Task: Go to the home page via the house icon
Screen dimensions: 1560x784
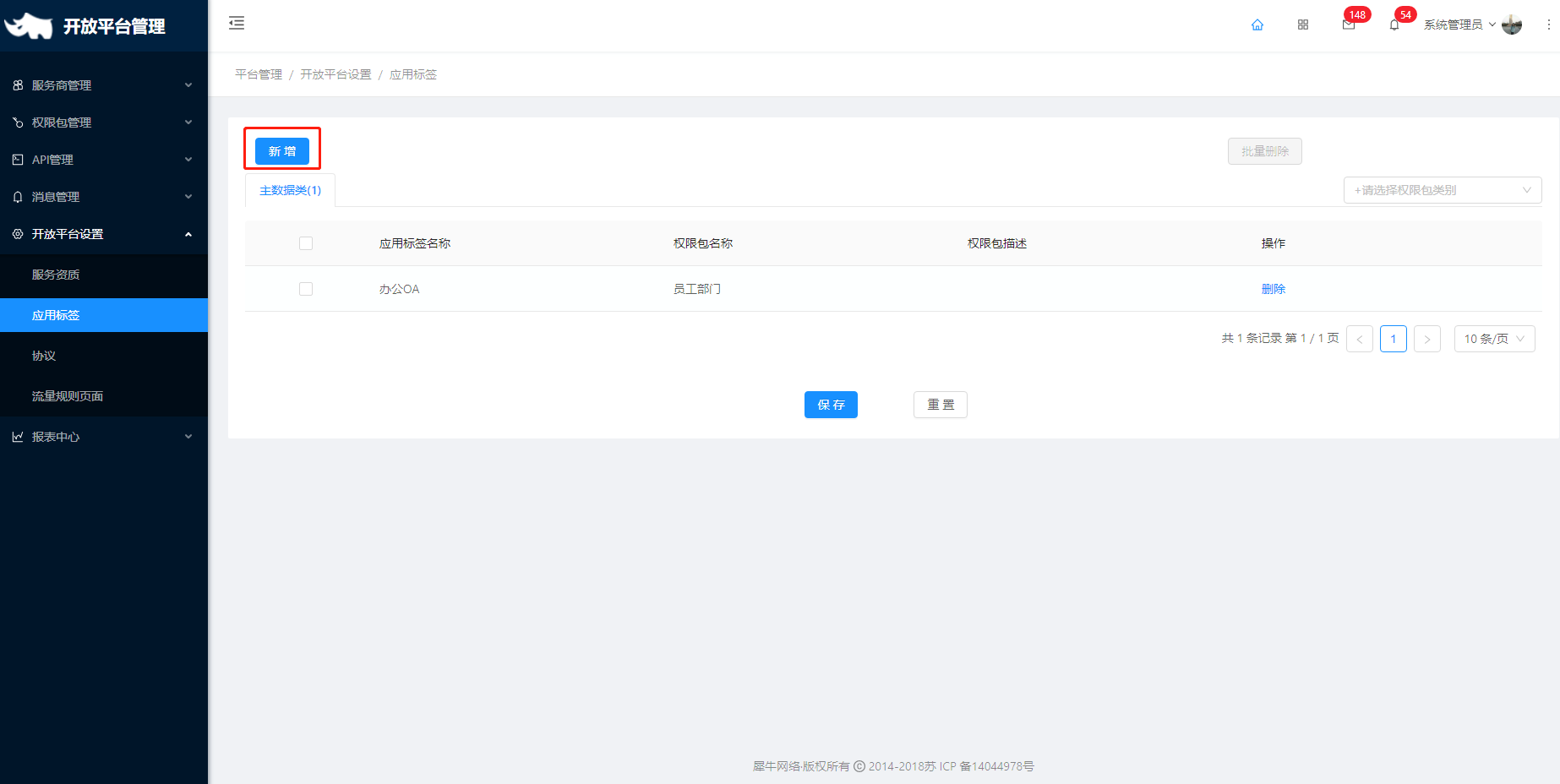Action: point(1257,24)
